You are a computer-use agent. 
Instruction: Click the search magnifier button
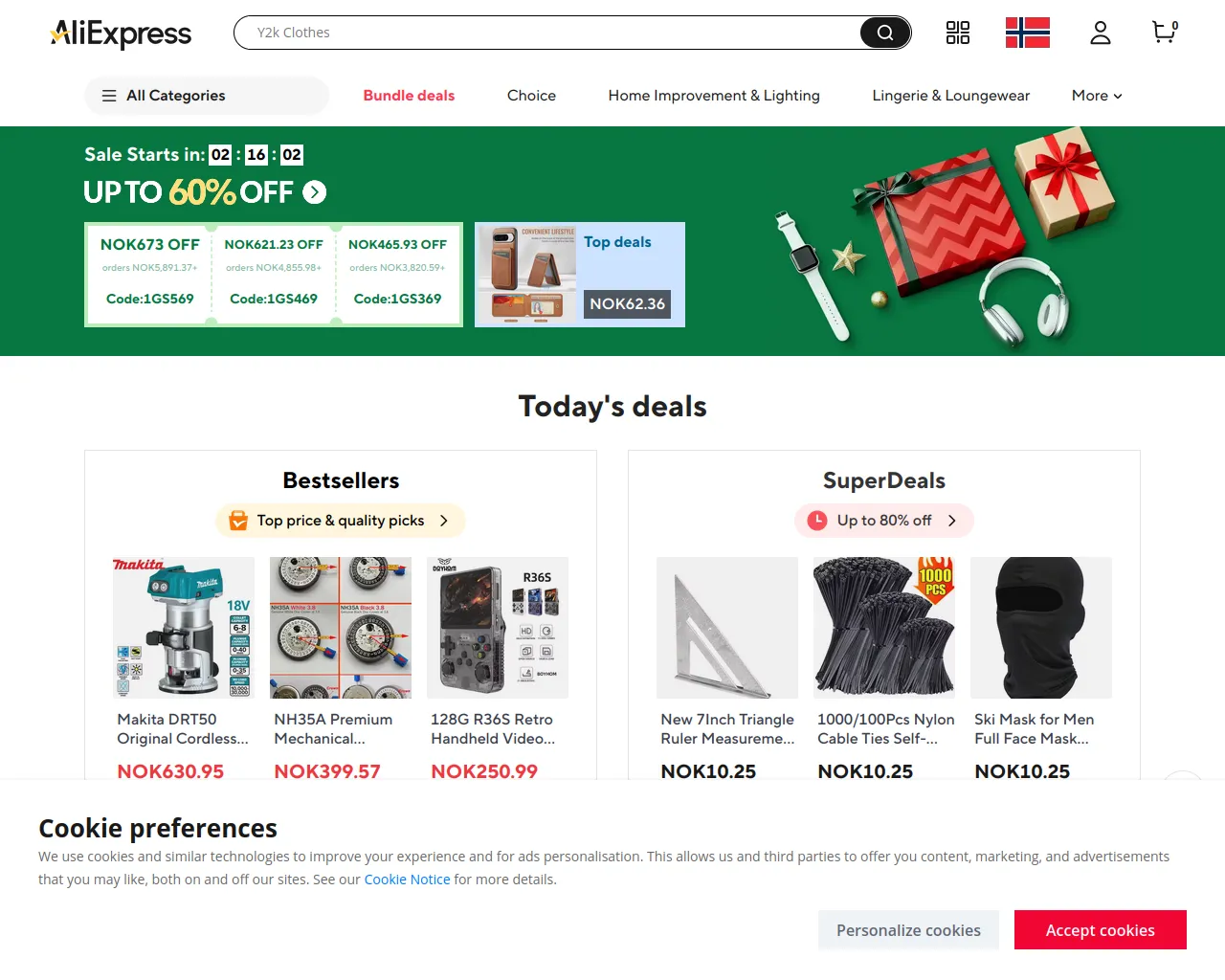[x=885, y=33]
